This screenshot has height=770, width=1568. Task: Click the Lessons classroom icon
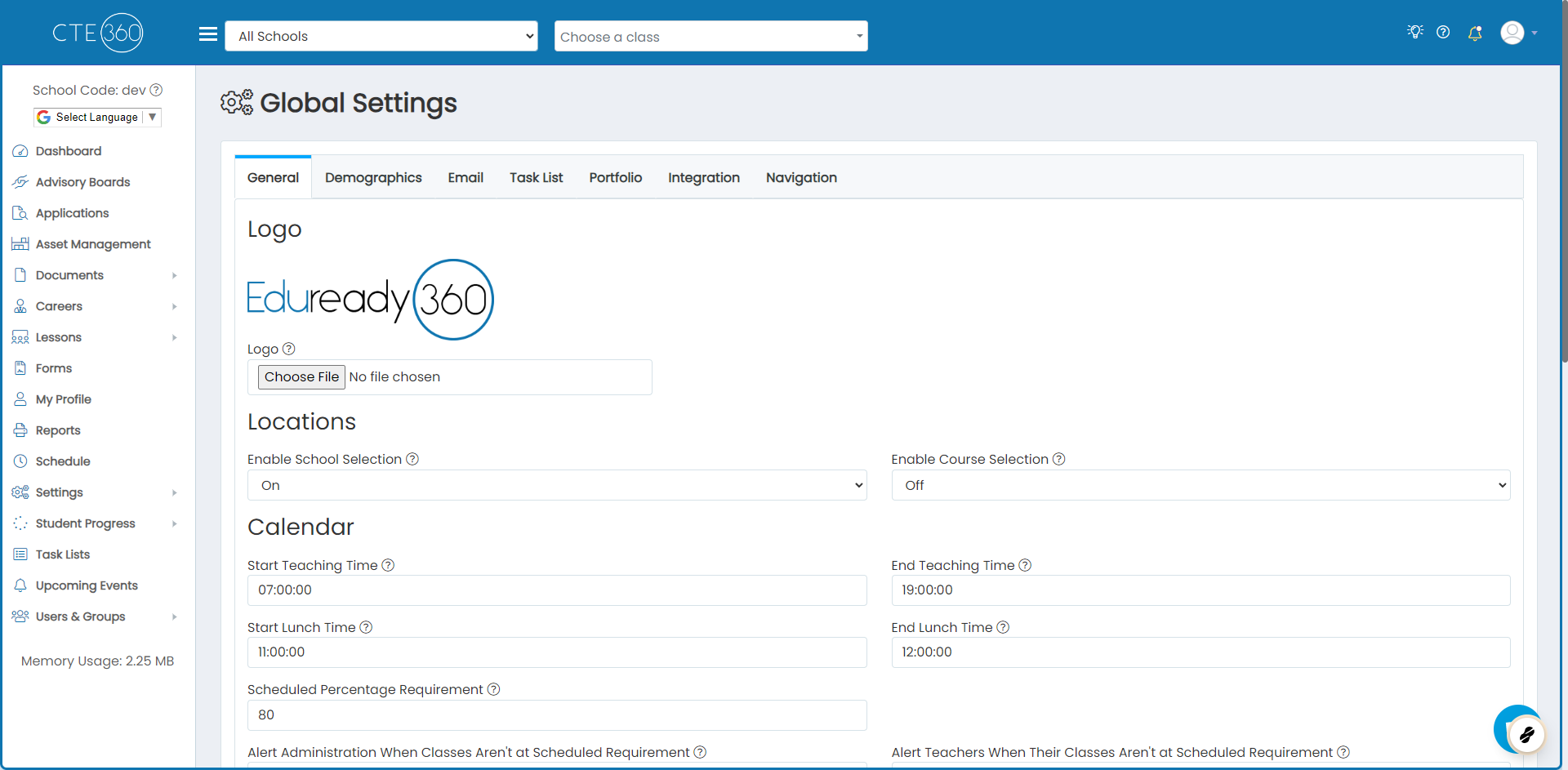(20, 337)
